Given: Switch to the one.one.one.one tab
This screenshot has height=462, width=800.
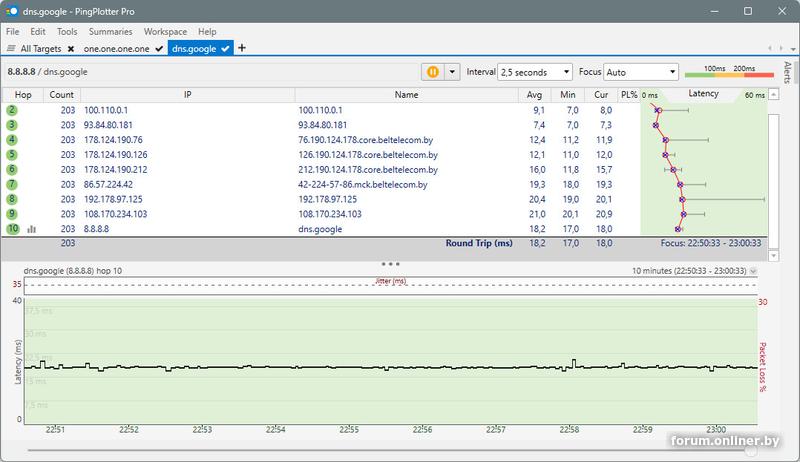Looking at the screenshot, I should [x=119, y=48].
